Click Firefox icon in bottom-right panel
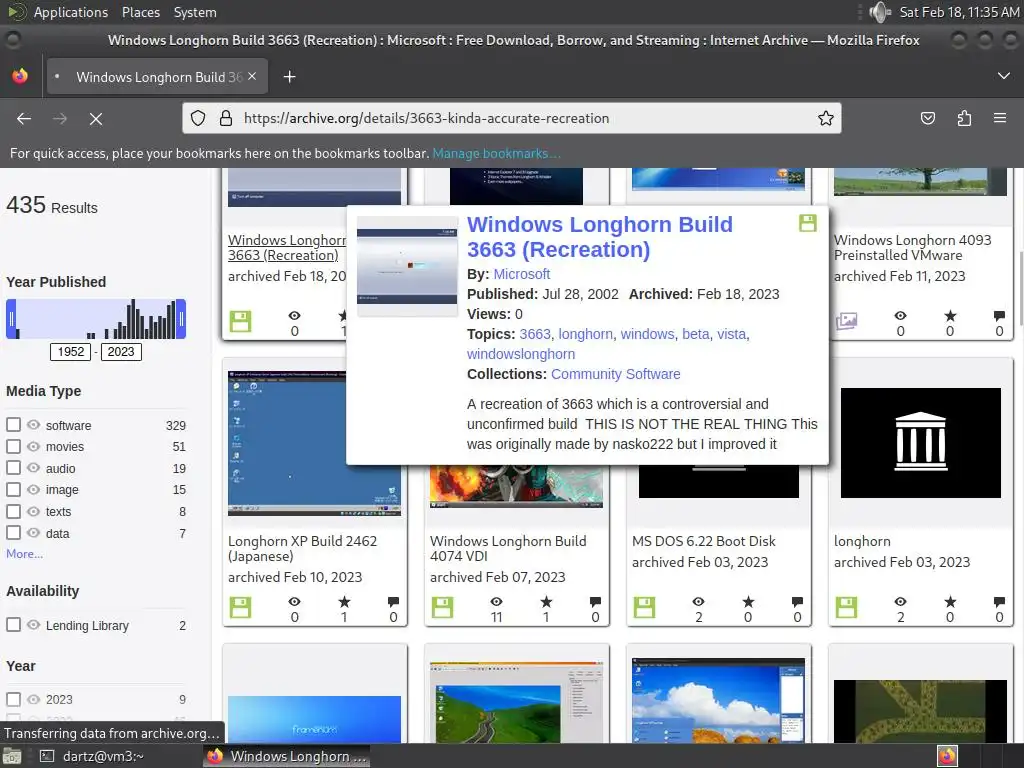 pyautogui.click(x=947, y=756)
